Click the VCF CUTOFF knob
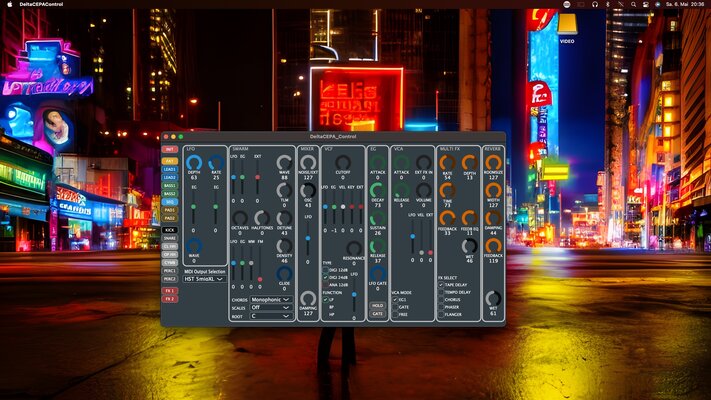Screen dimensions: 711x400 343,162
